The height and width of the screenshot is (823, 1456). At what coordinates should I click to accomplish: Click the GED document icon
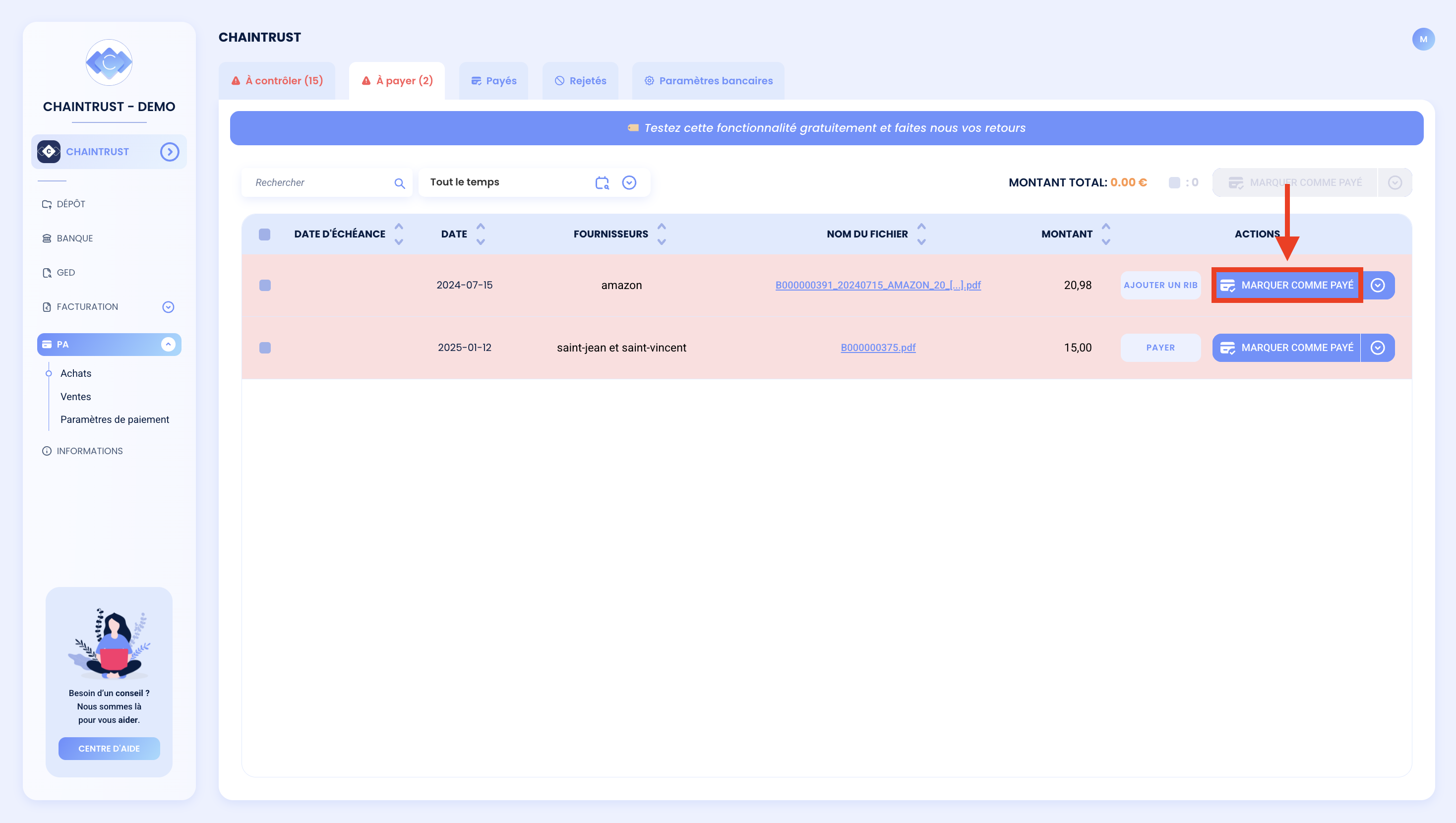pos(47,273)
